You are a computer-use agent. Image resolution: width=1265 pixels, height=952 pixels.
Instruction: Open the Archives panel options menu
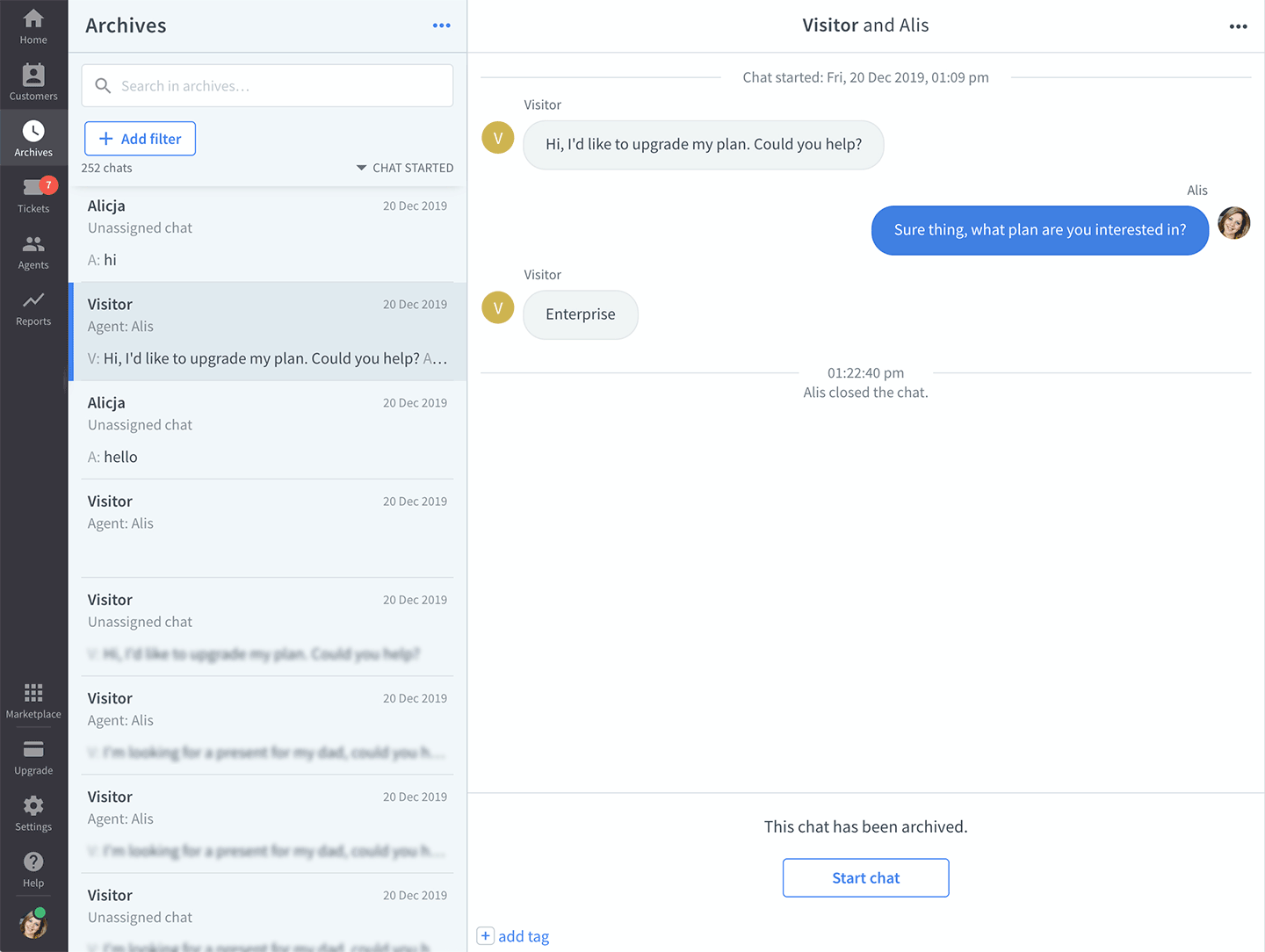[441, 25]
